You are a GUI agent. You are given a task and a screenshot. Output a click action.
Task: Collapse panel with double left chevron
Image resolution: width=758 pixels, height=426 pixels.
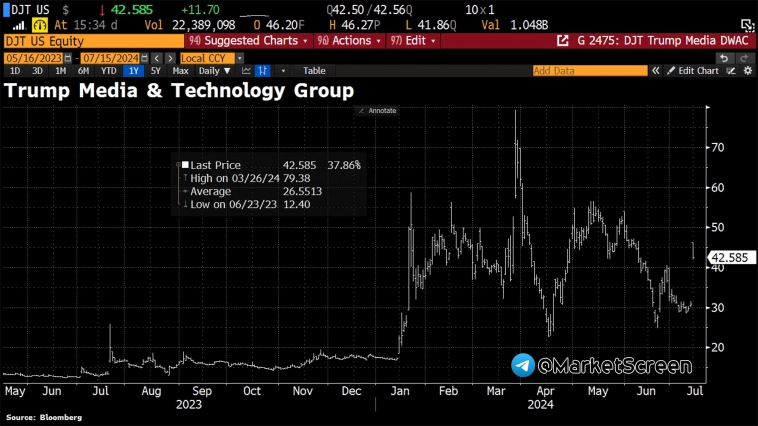656,71
